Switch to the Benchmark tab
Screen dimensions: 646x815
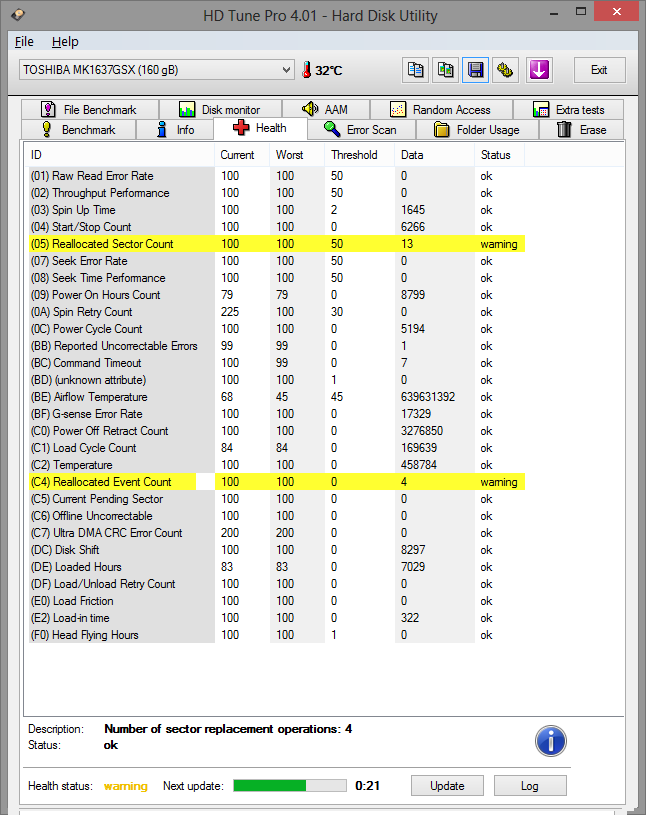[78, 129]
